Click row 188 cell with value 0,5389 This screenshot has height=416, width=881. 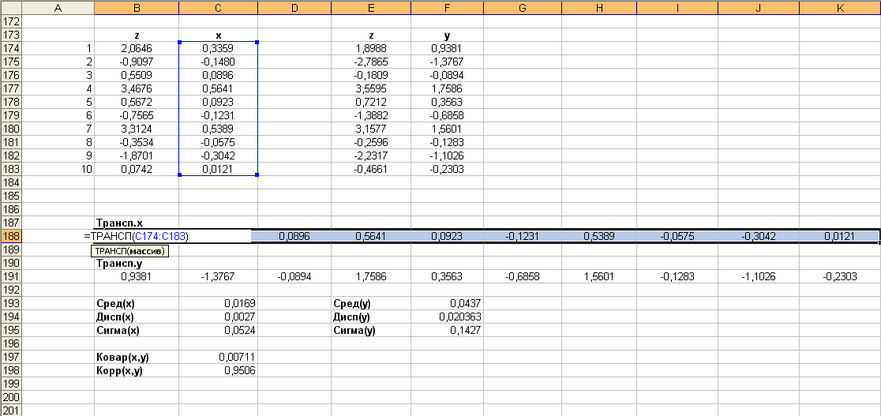tap(599, 236)
